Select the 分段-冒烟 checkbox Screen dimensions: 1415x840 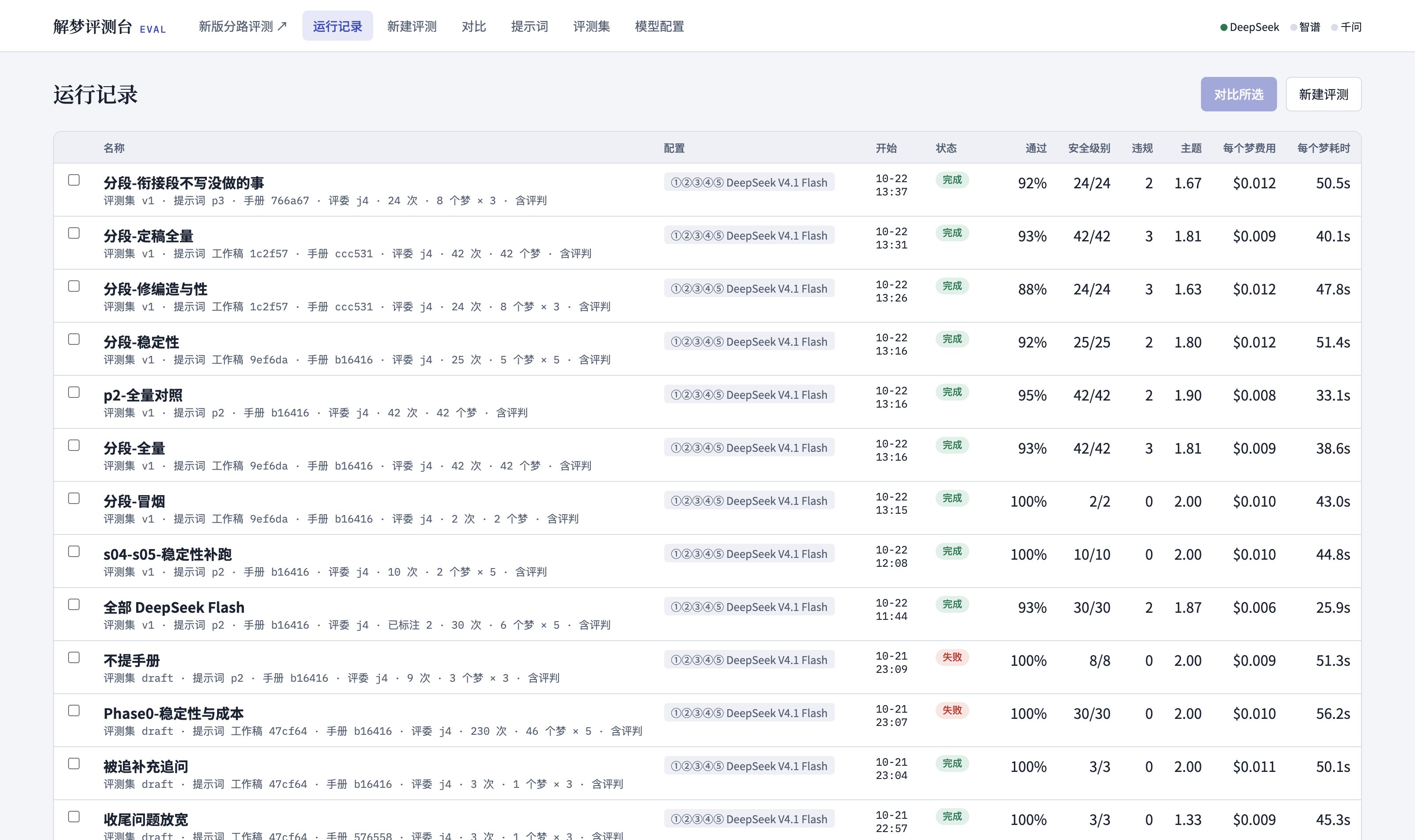pos(73,499)
